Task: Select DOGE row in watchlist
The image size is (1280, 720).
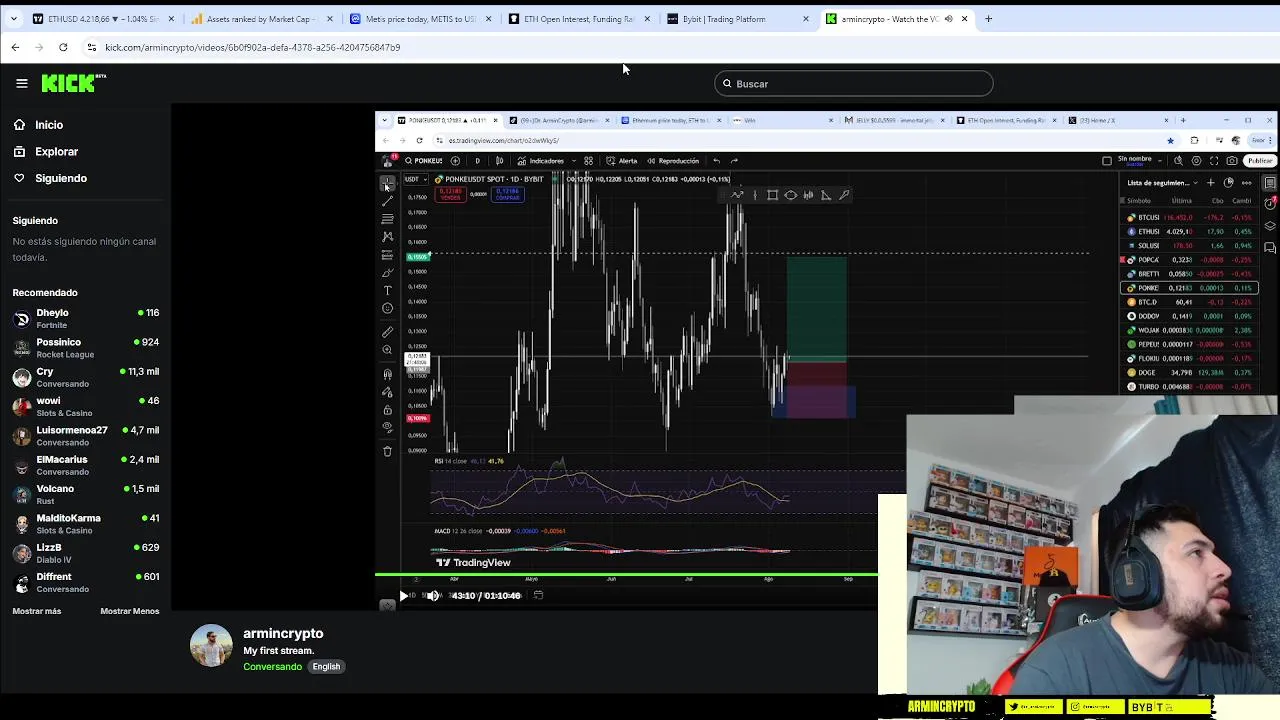Action: [x=1190, y=373]
